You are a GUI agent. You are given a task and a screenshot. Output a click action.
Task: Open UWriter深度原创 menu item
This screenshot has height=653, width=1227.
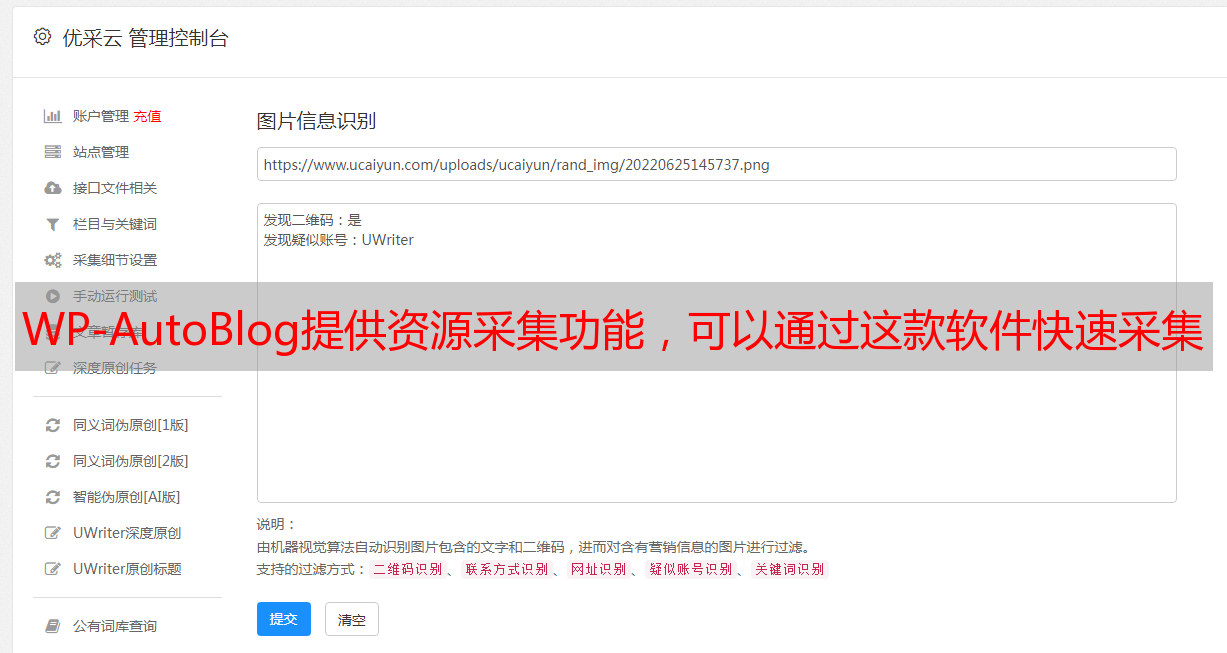click(x=127, y=533)
